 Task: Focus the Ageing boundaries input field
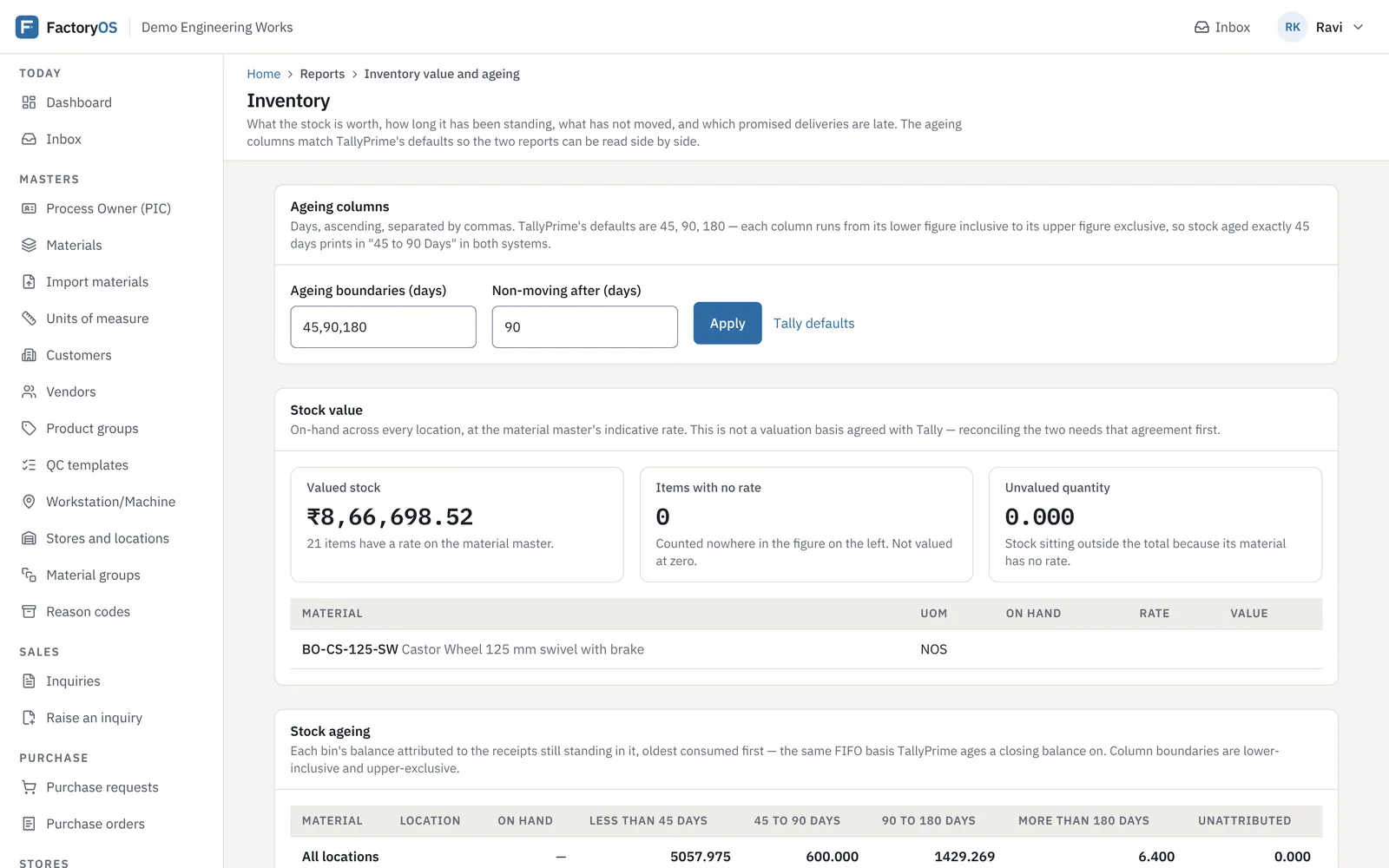pyautogui.click(x=383, y=327)
